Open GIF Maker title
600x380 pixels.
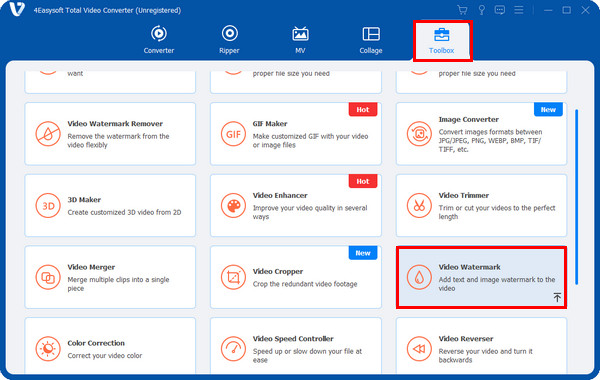(x=270, y=124)
